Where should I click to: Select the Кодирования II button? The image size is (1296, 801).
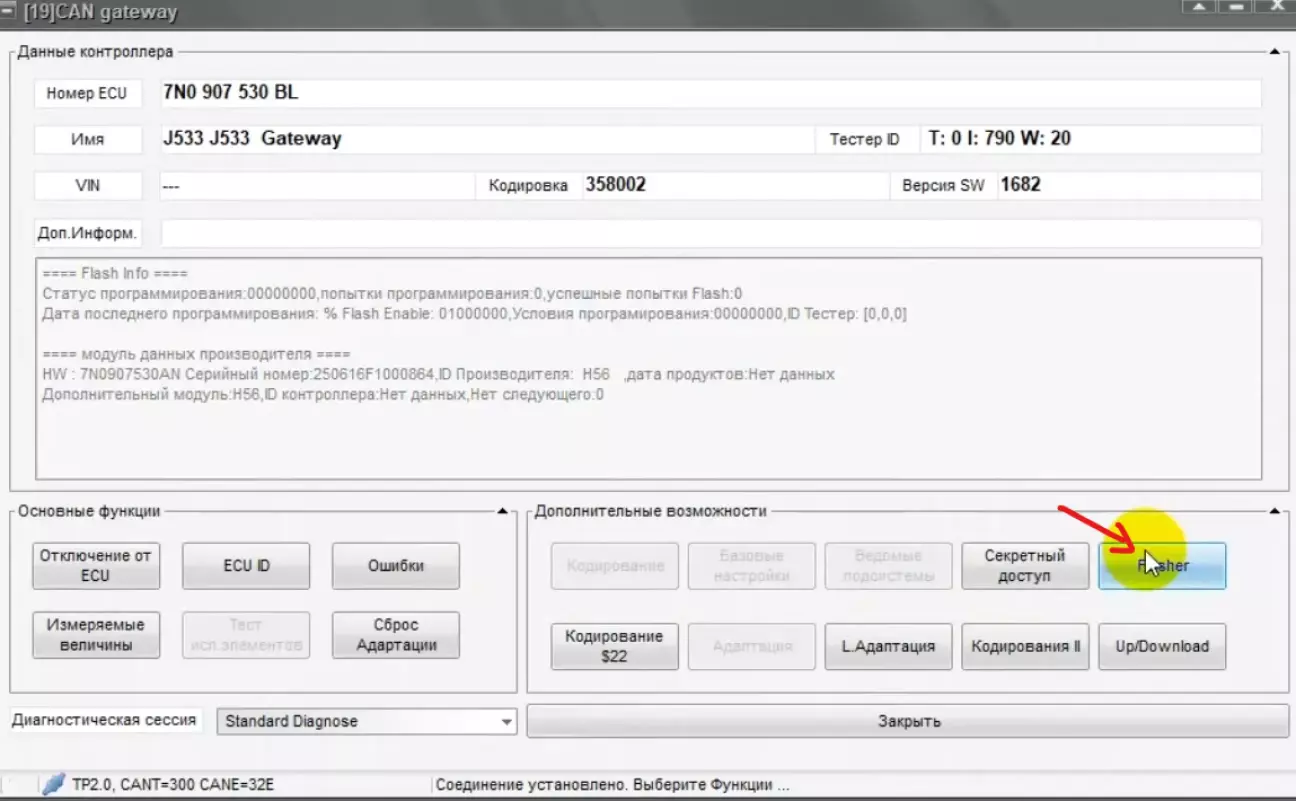click(1025, 646)
